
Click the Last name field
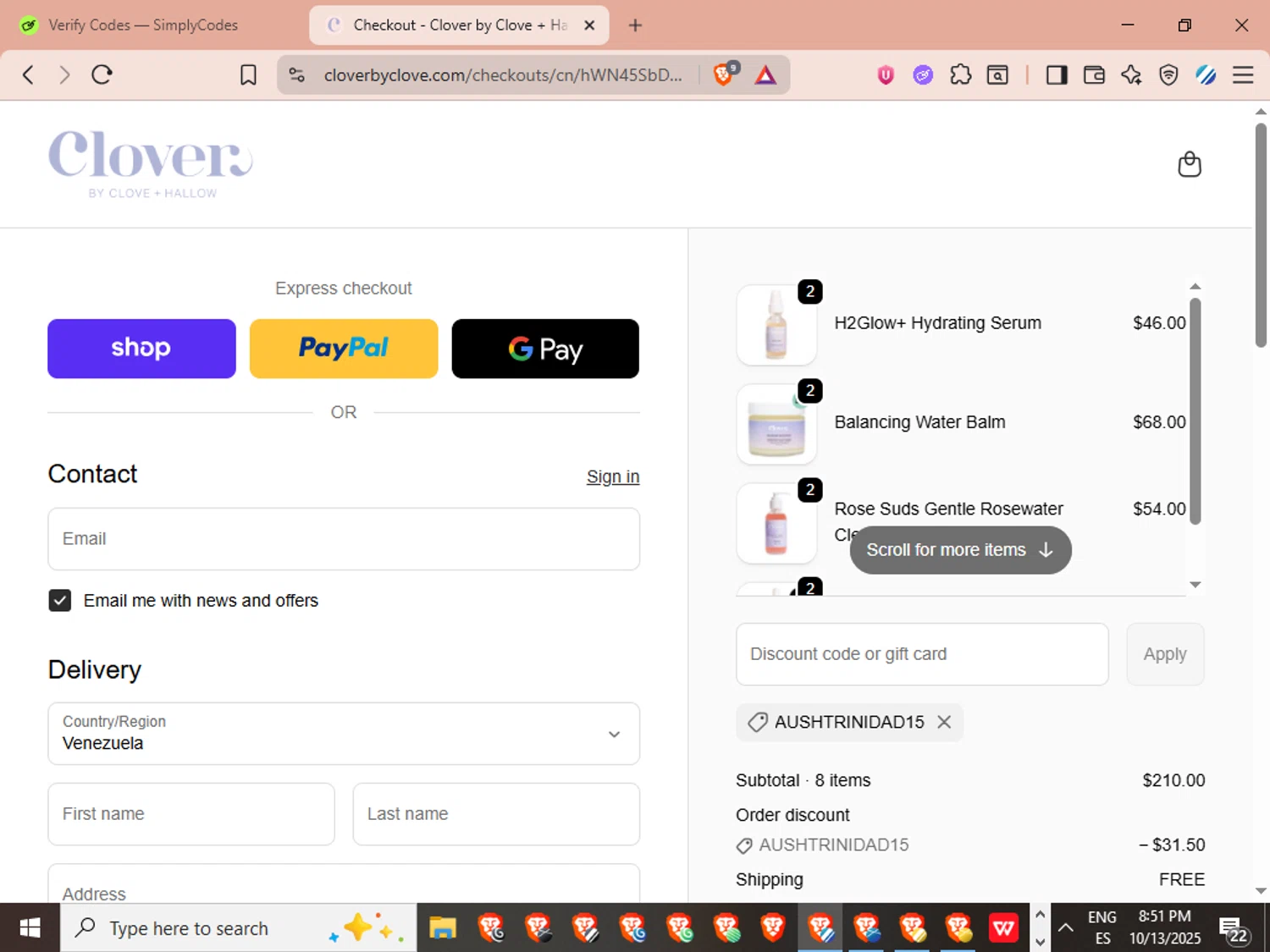(496, 814)
